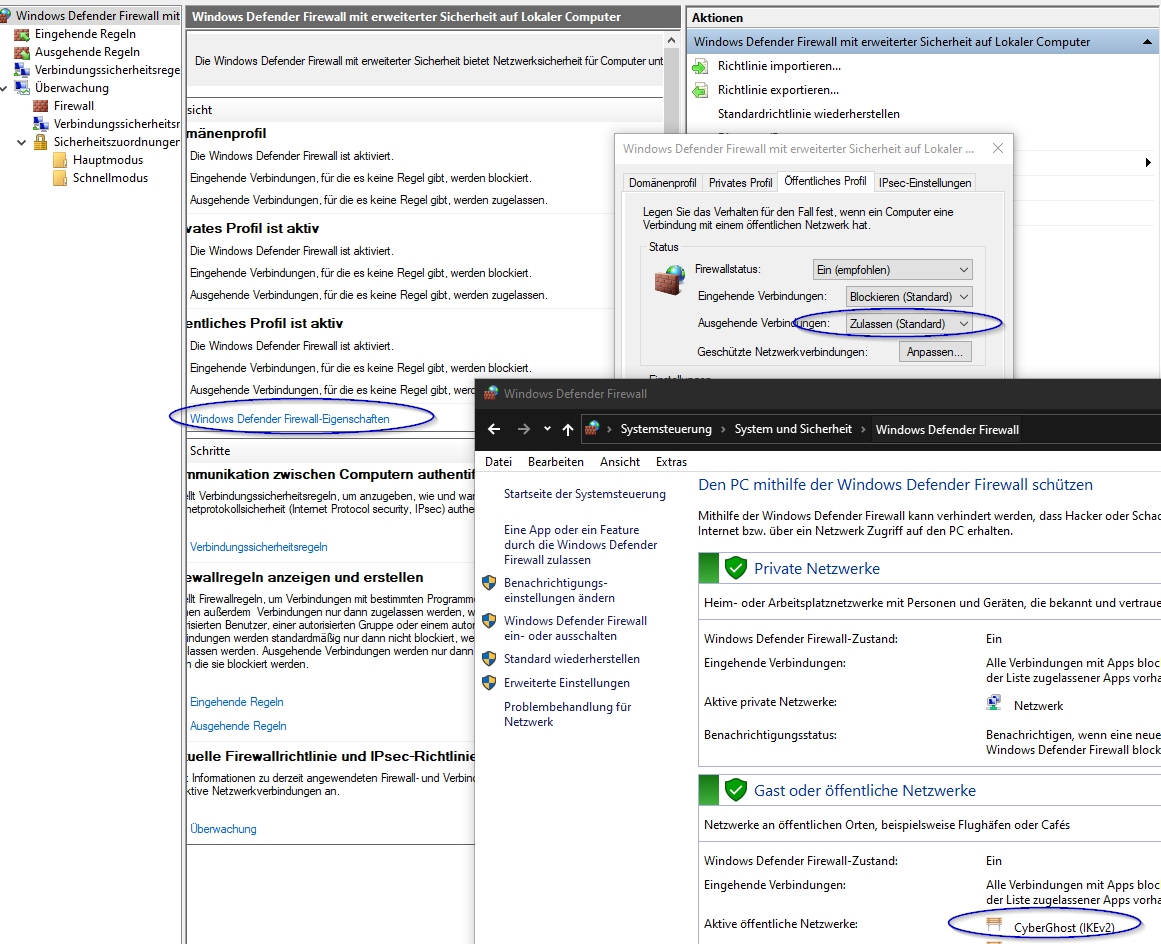Select Ausgehende Regeln in the left tree
Screen dimensions: 1161x944
(87, 52)
